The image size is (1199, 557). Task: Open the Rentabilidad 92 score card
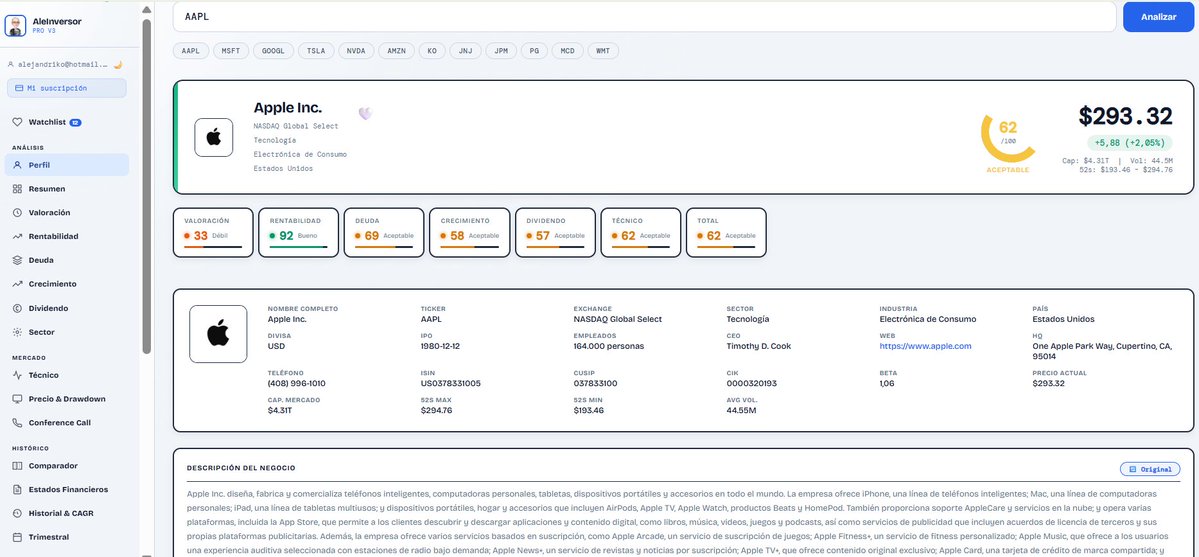pyautogui.click(x=298, y=232)
